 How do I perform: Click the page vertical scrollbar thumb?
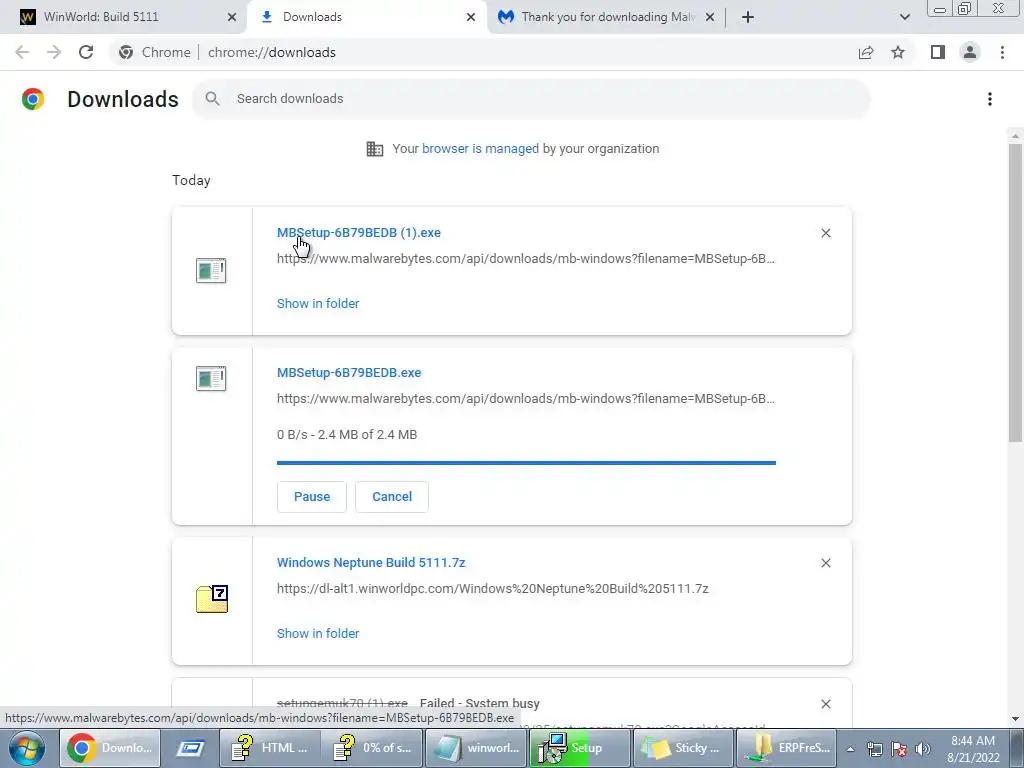coord(1015,293)
